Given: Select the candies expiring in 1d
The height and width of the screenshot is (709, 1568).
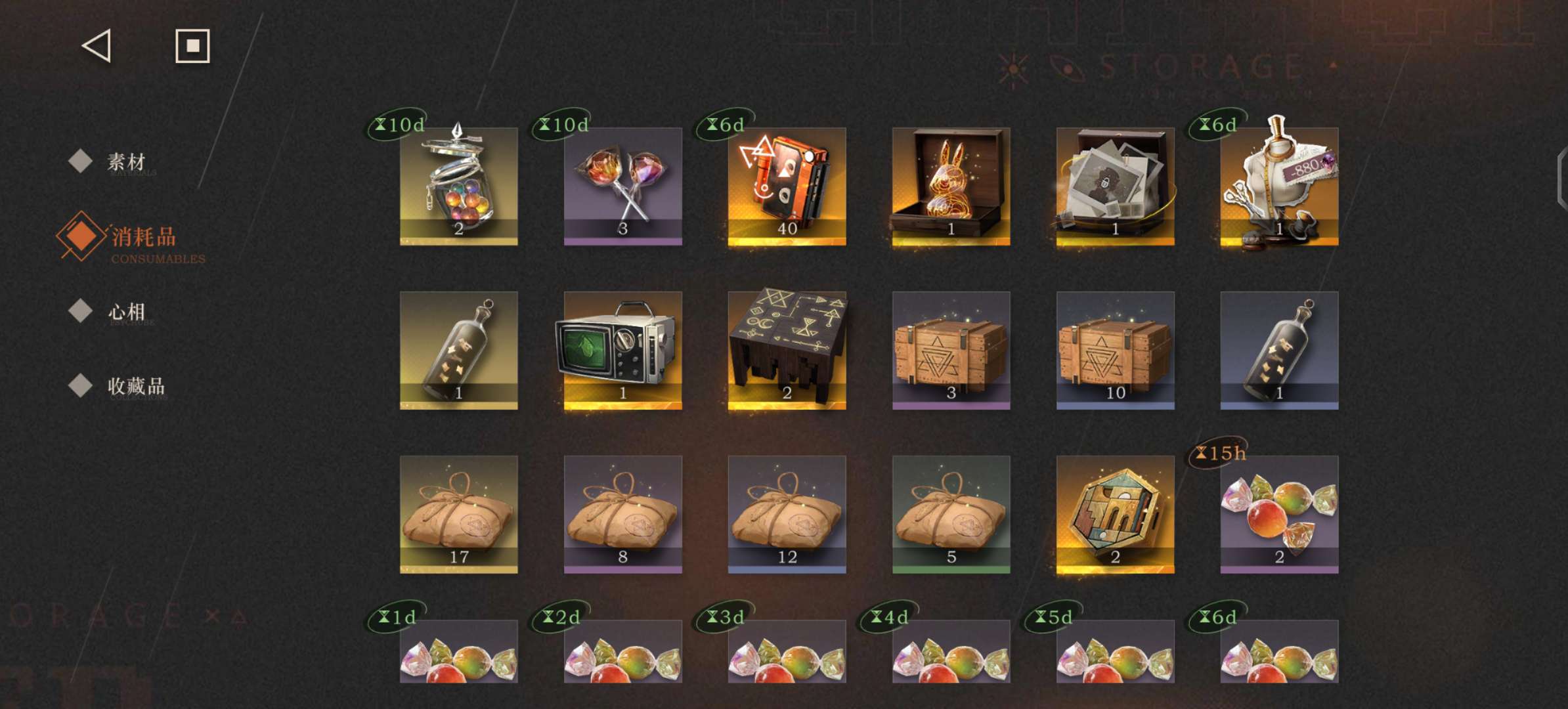Looking at the screenshot, I should coord(458,651).
